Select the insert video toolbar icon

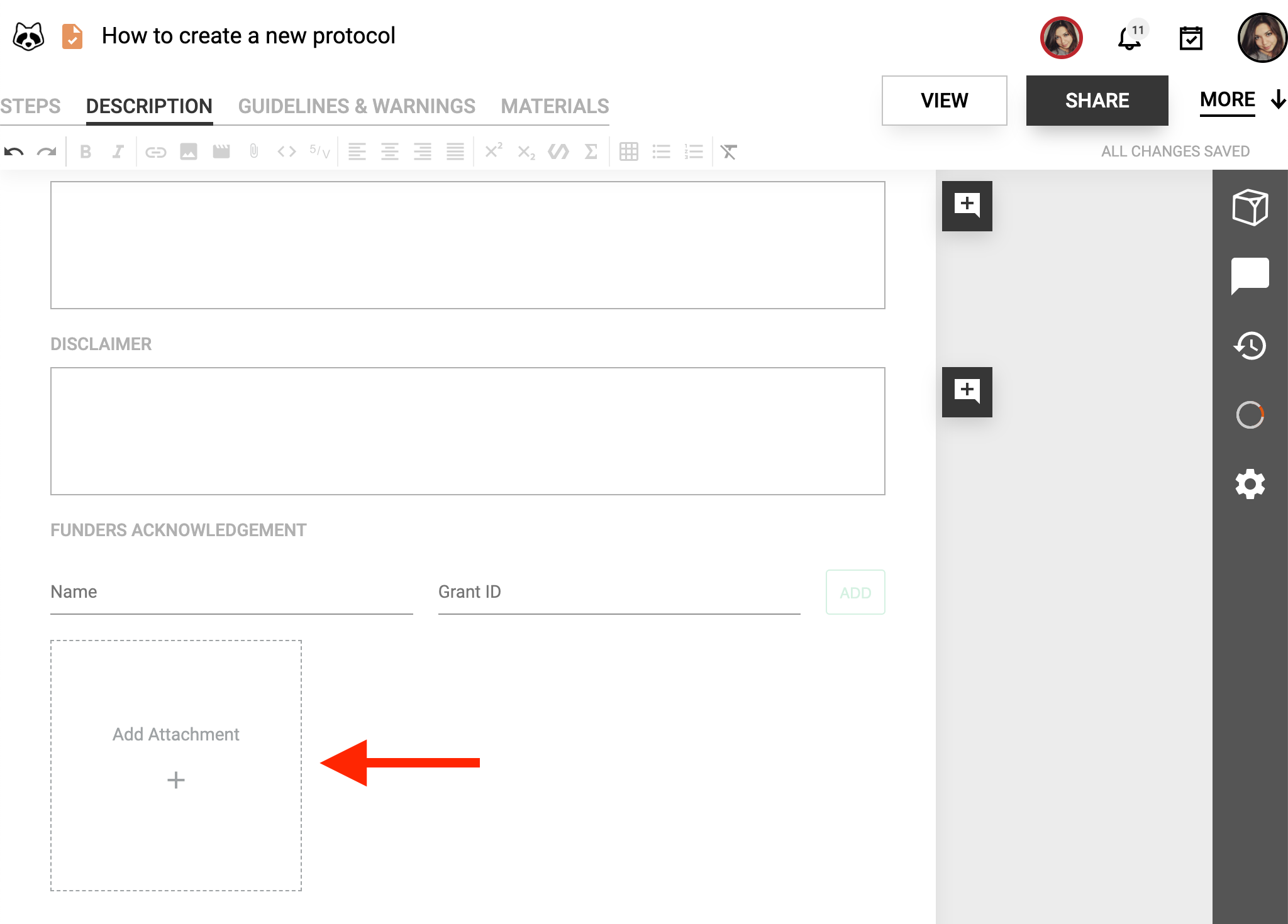[221, 151]
